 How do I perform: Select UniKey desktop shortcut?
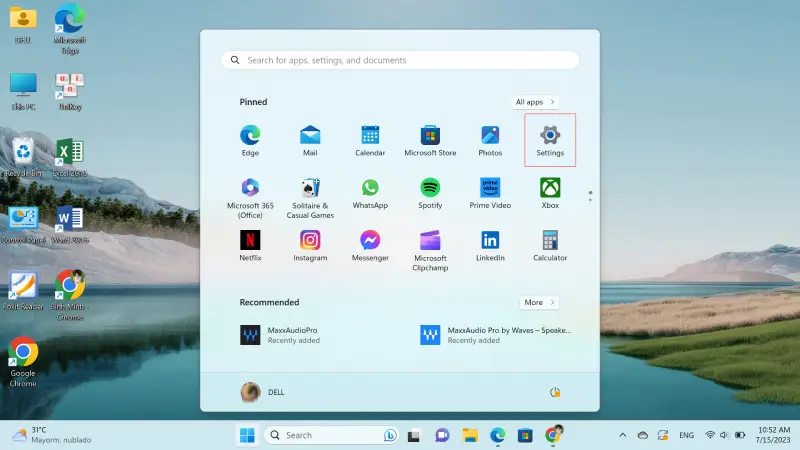[x=70, y=91]
